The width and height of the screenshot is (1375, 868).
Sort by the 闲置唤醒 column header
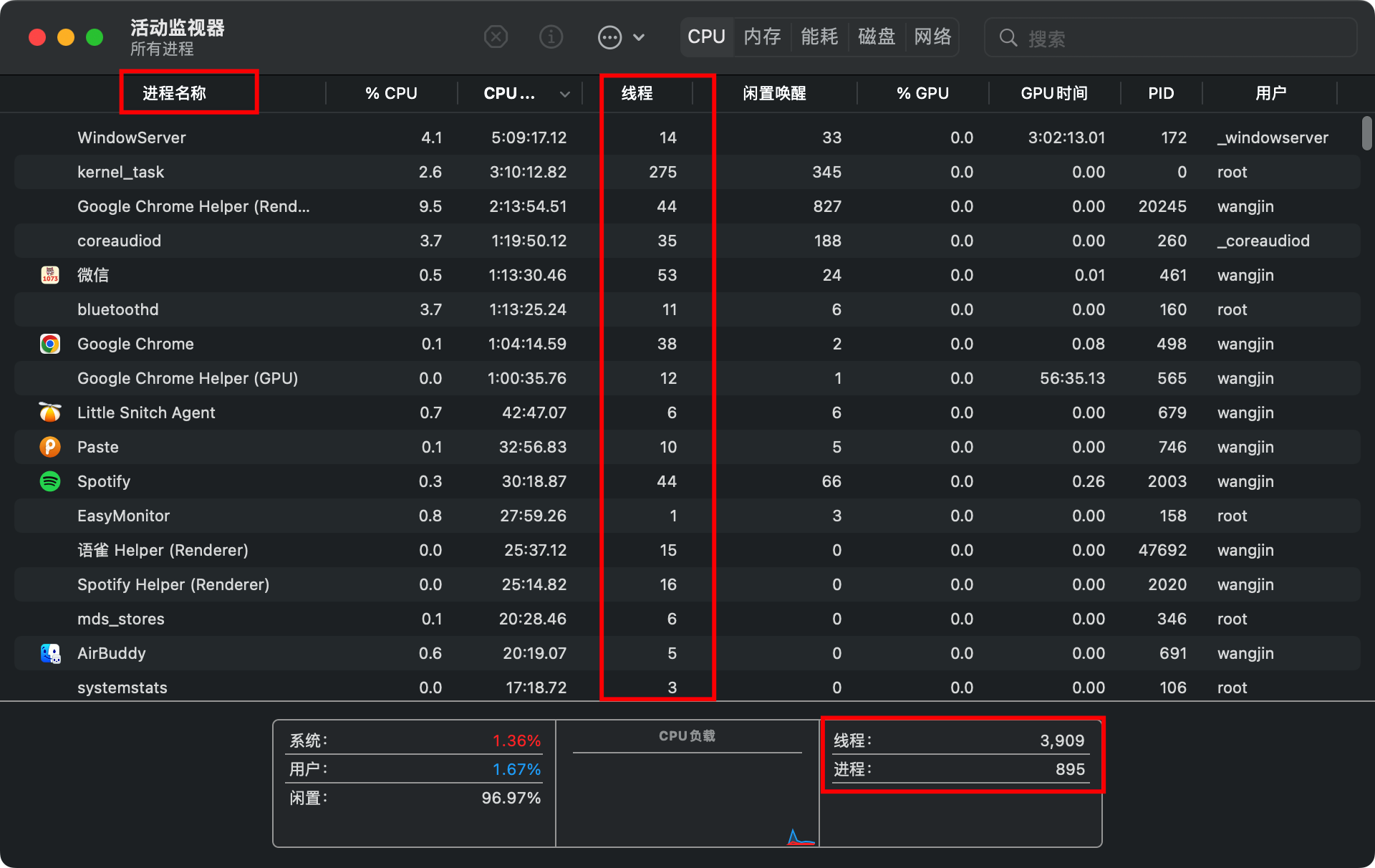774,93
